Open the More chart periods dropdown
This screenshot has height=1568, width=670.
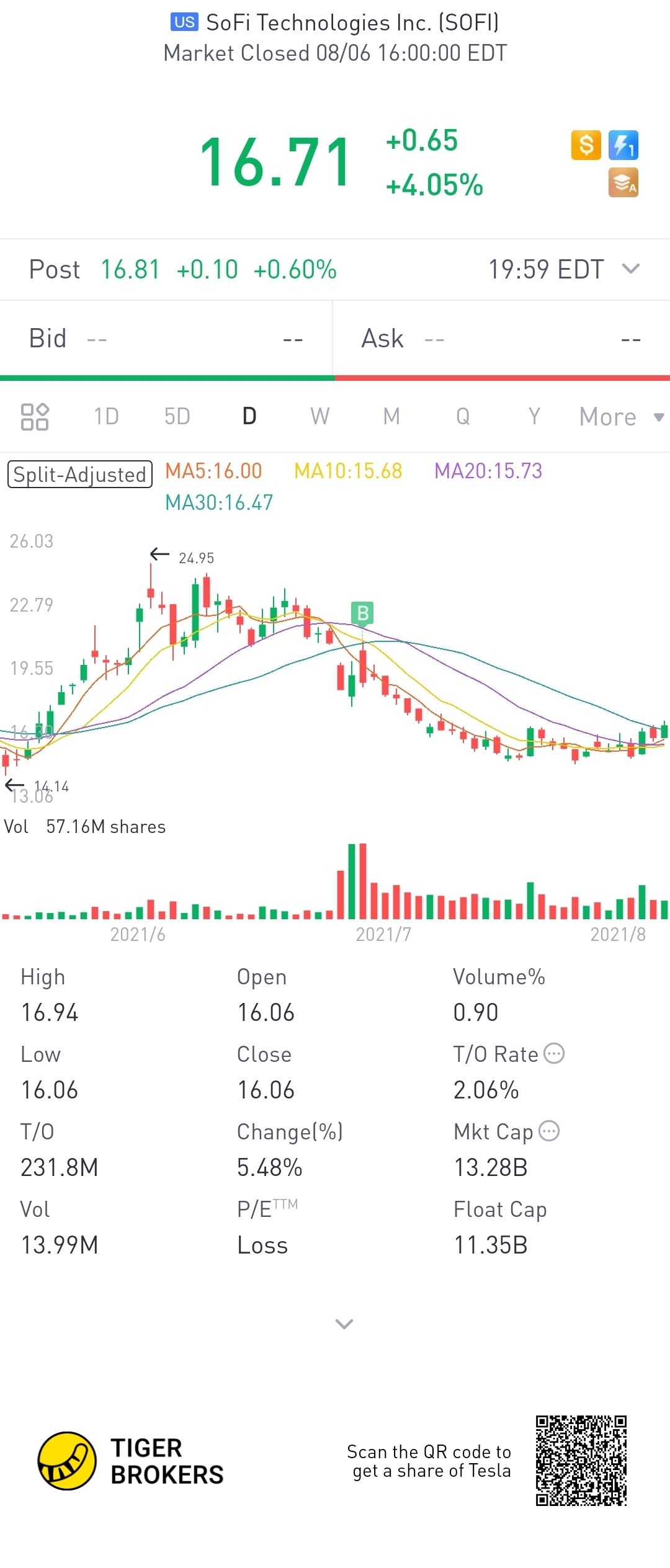622,417
